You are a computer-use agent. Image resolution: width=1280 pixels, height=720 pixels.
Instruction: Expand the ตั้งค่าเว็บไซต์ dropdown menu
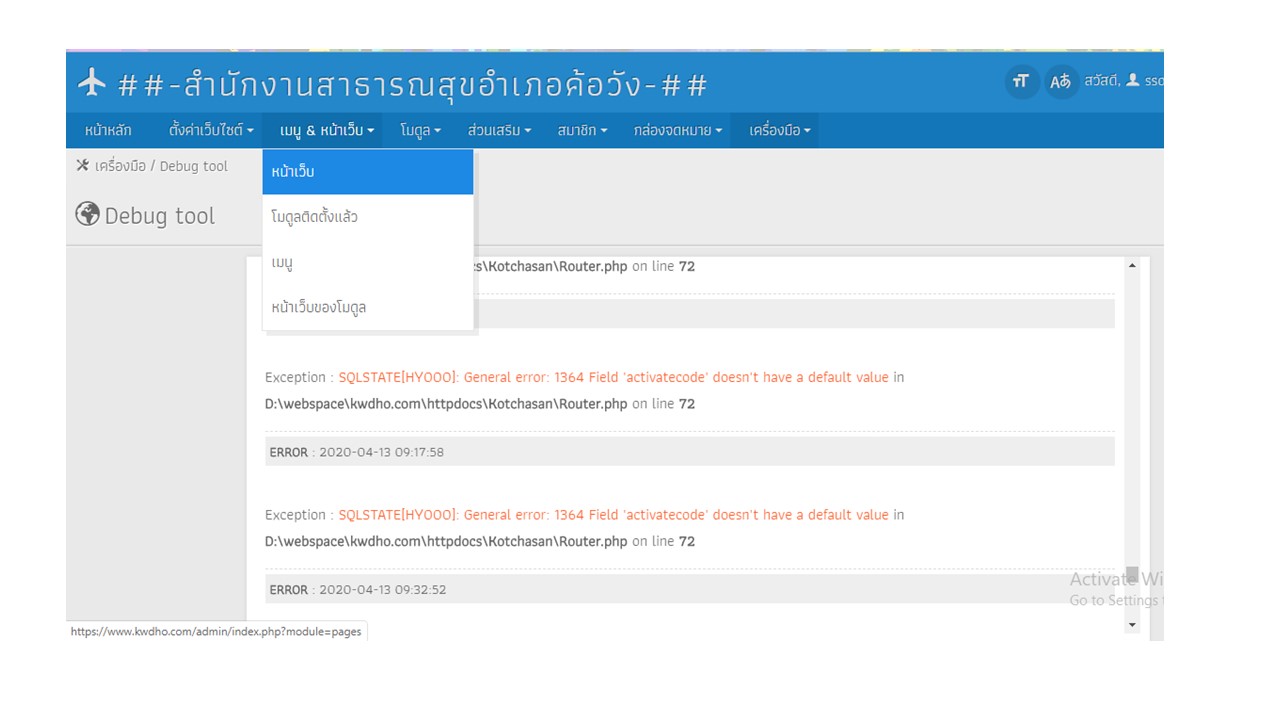[x=211, y=130]
